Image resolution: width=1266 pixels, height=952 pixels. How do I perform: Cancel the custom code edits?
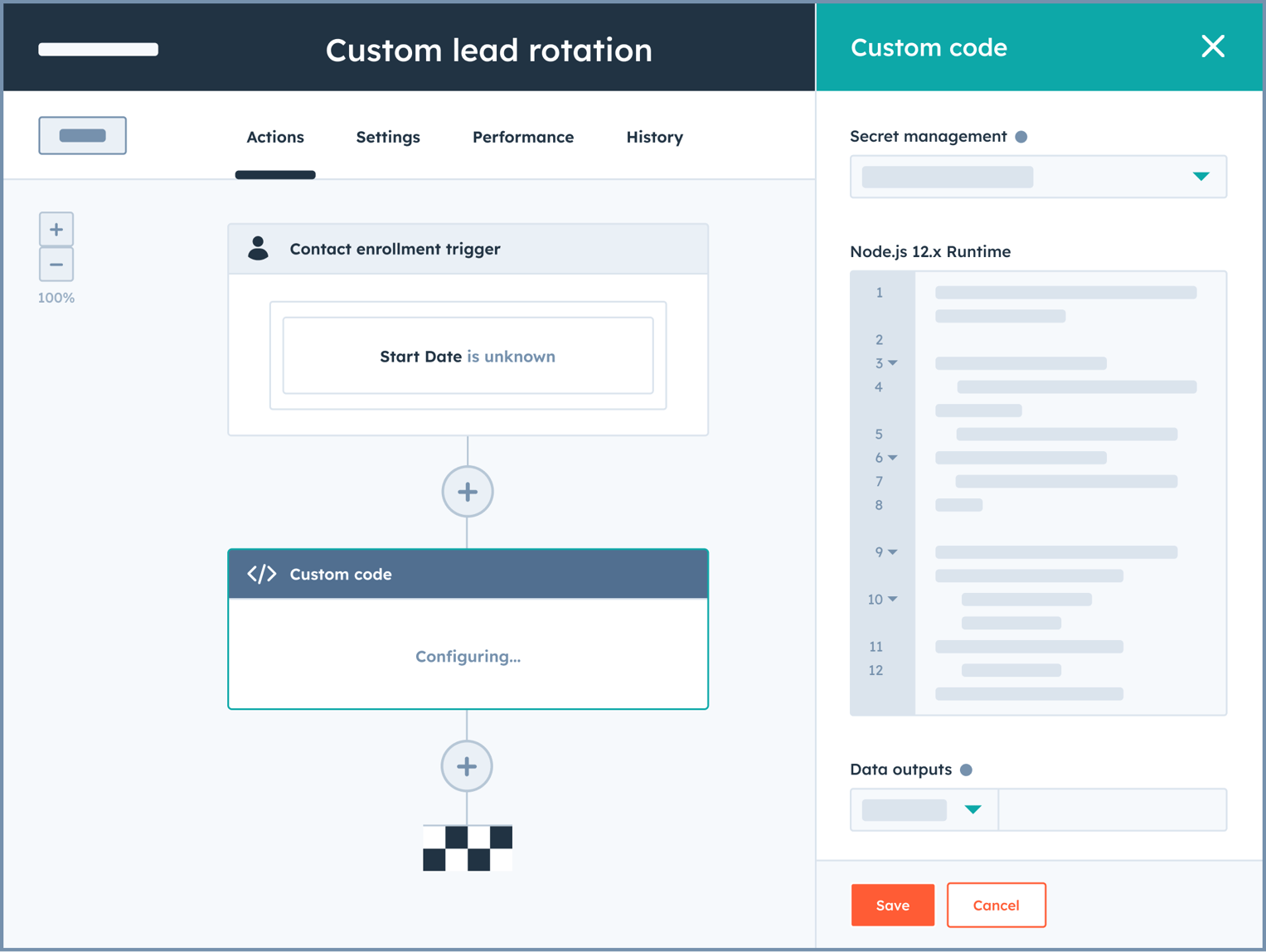[x=996, y=905]
